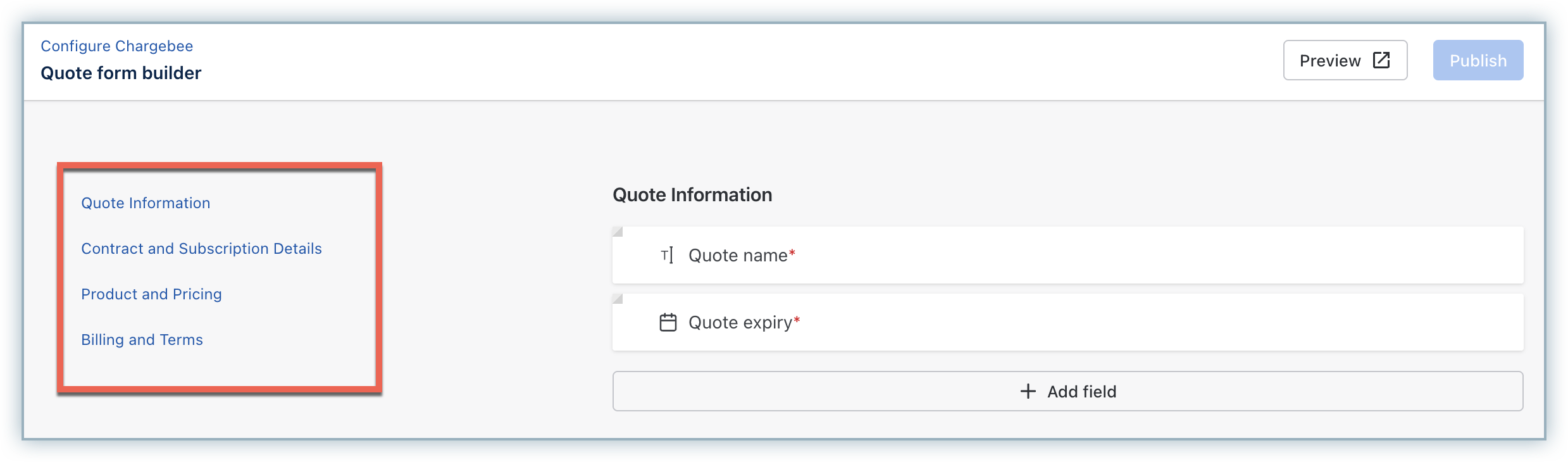
Task: Select Billing and Terms in the sidebar
Action: (142, 340)
